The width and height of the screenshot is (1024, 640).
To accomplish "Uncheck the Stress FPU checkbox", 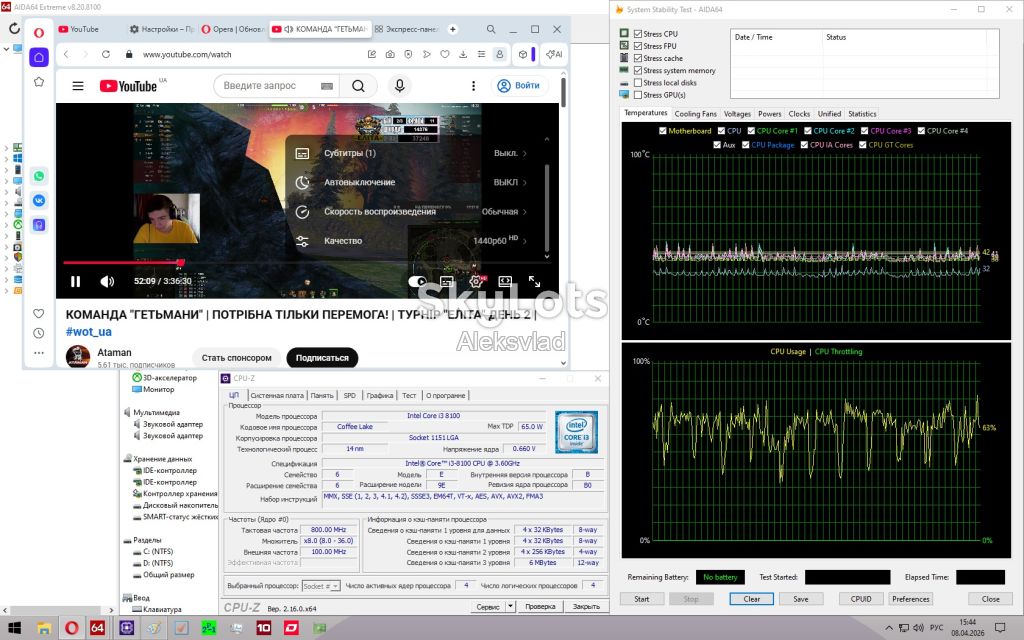I will pos(638,46).
